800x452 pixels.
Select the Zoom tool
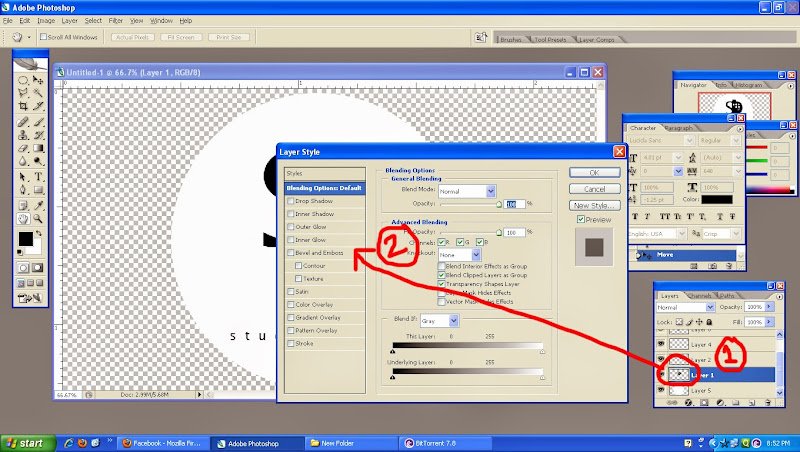coord(38,219)
